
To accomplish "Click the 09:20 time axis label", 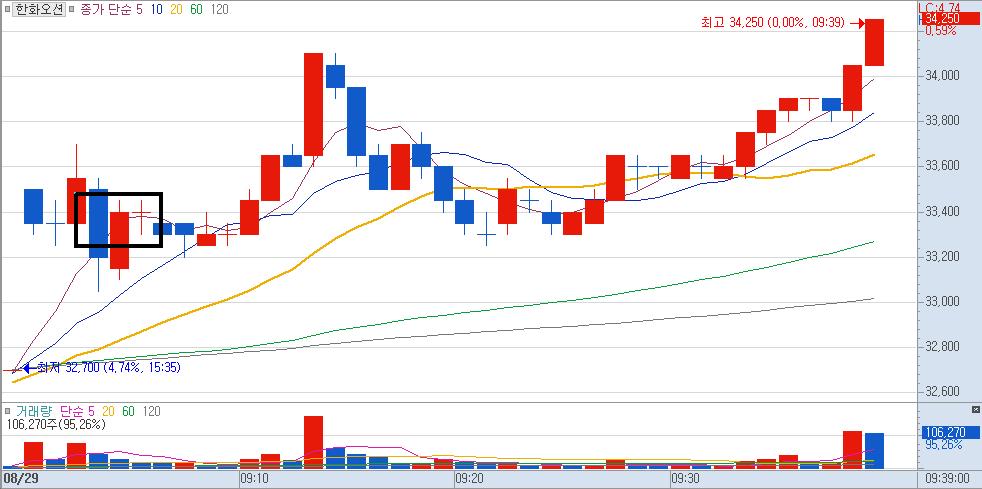I will [470, 479].
